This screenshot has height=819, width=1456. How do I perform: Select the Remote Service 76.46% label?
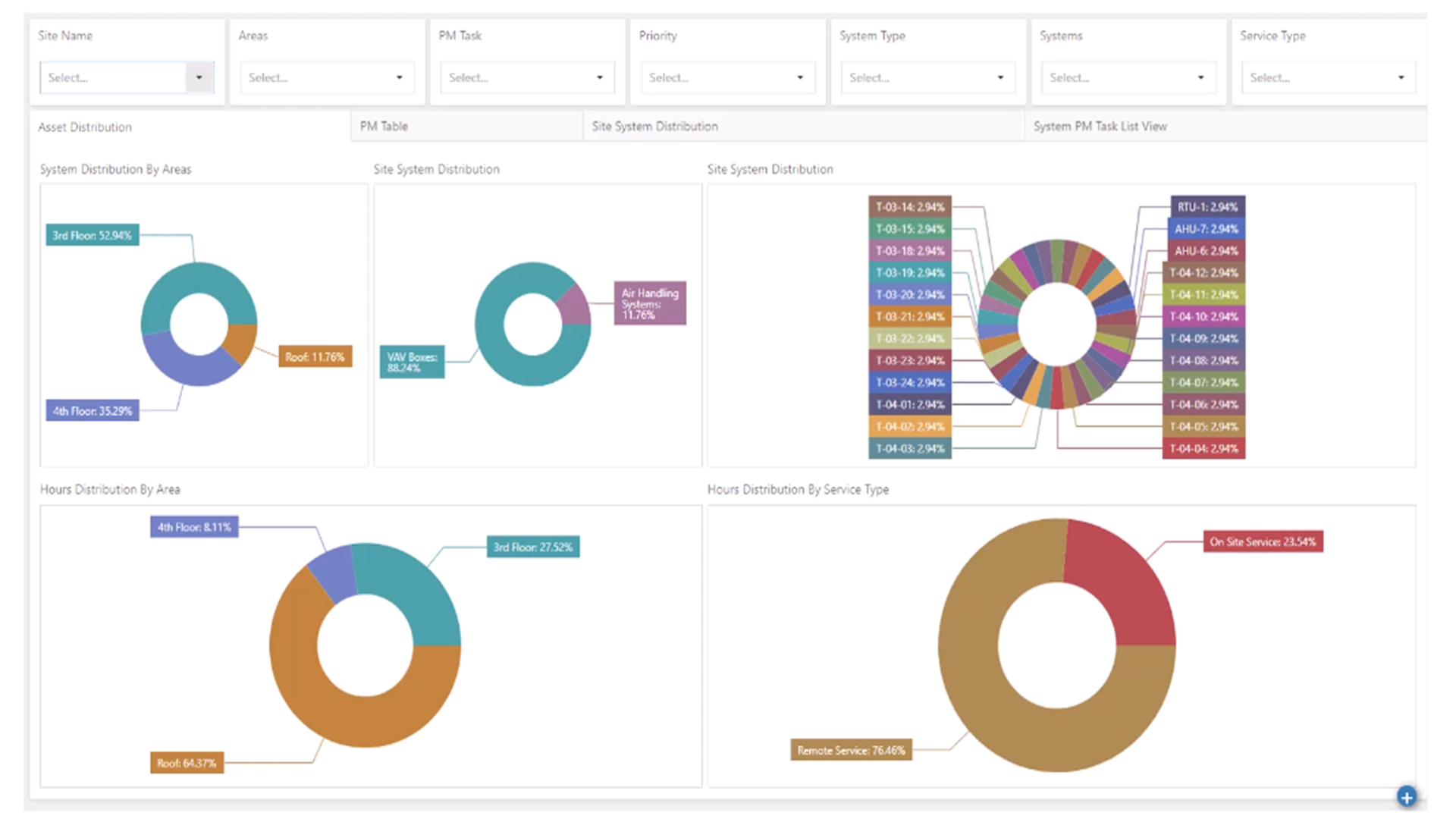(x=851, y=750)
